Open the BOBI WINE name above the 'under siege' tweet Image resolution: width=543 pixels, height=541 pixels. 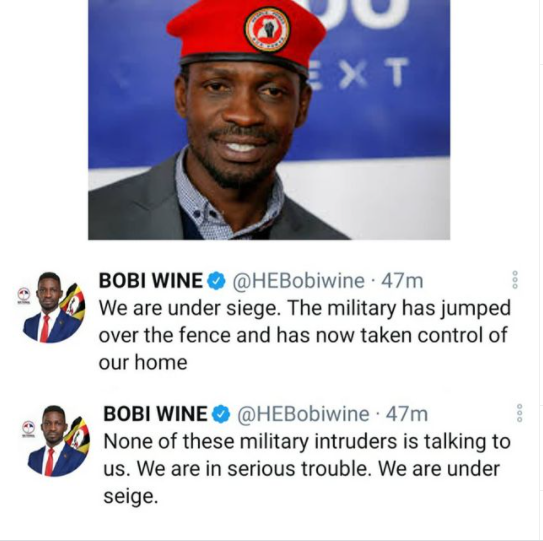point(151,281)
